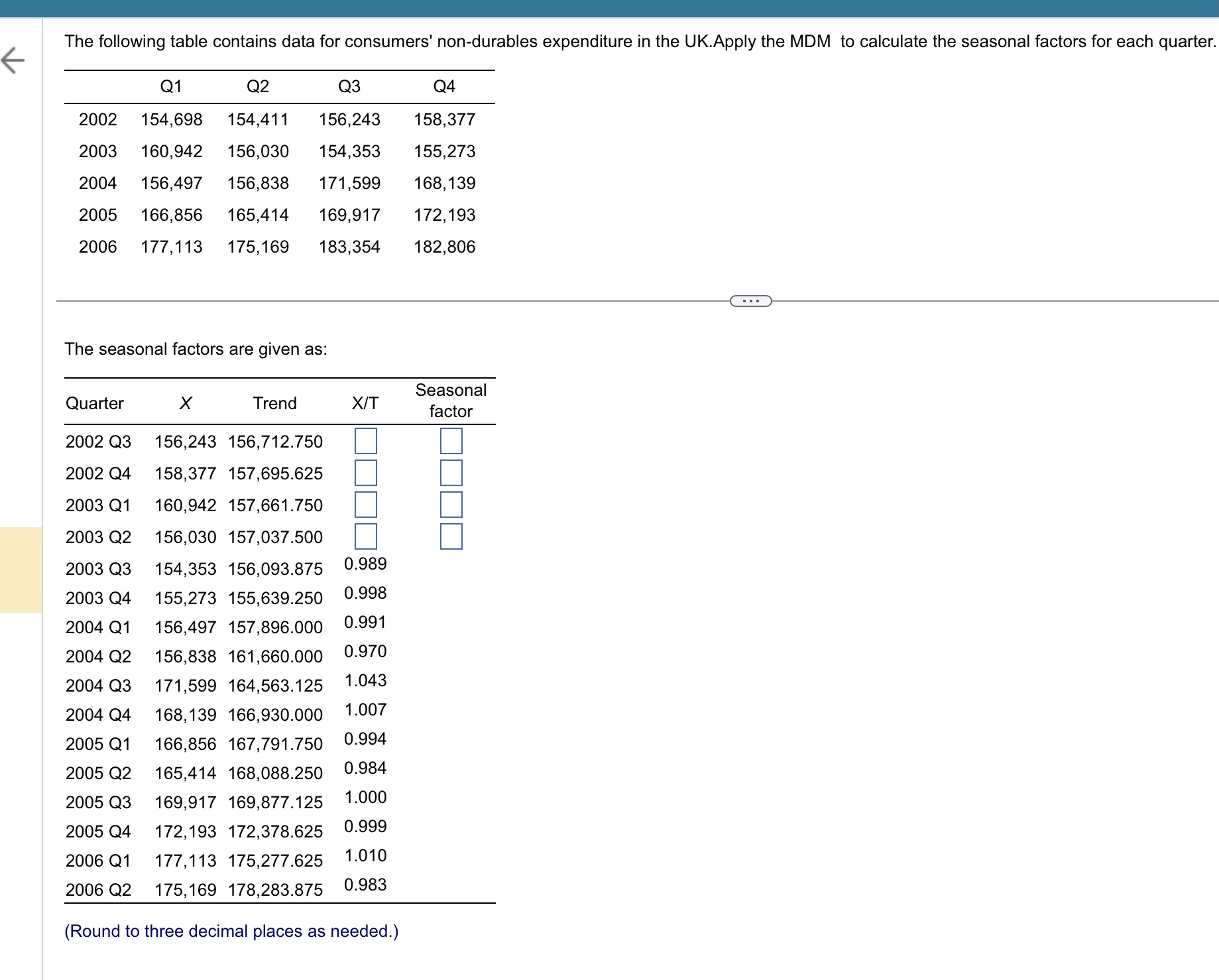Click the Q4 column header
1219x980 pixels.
[x=445, y=86]
